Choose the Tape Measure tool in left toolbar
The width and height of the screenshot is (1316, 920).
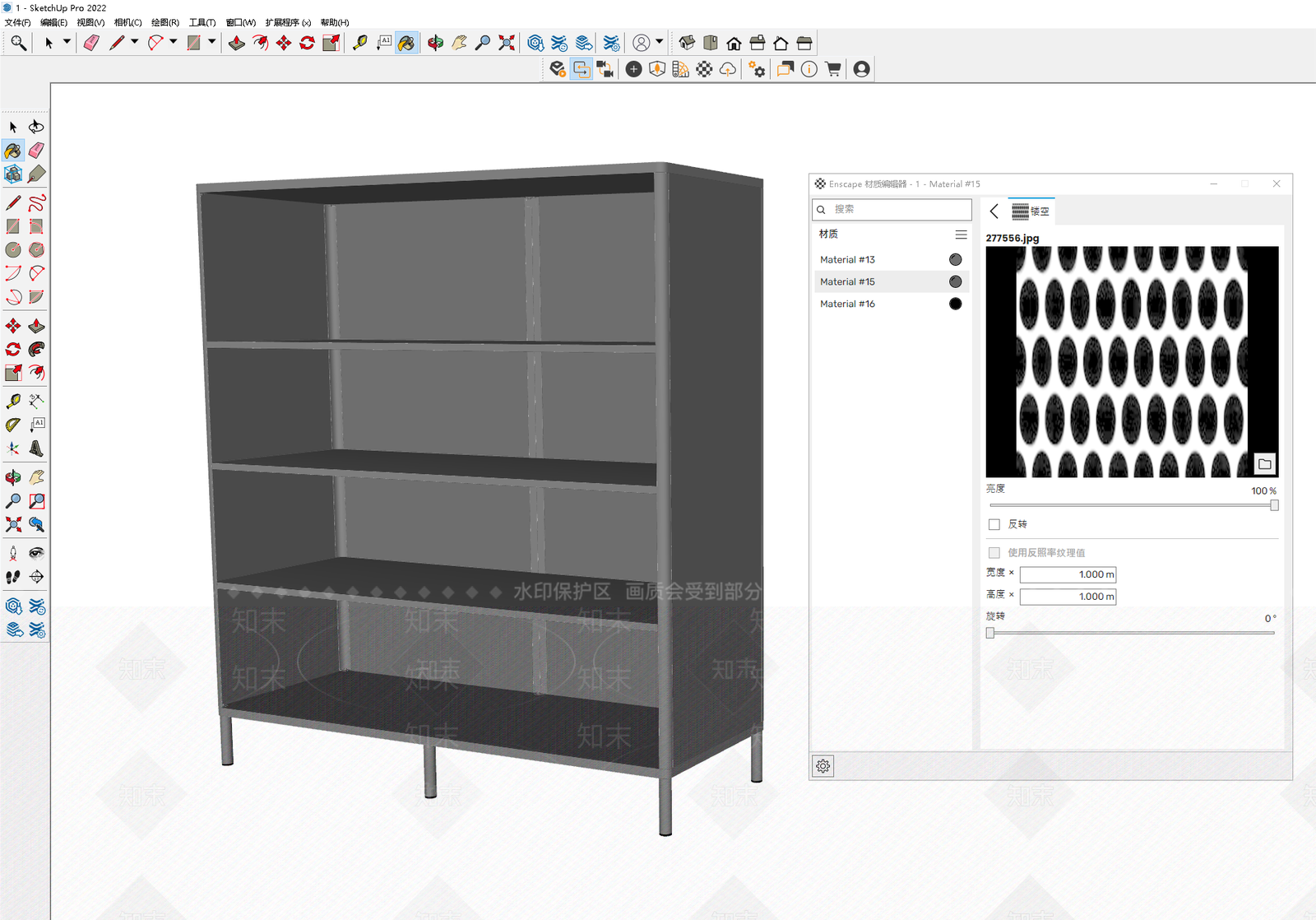pyautogui.click(x=13, y=402)
